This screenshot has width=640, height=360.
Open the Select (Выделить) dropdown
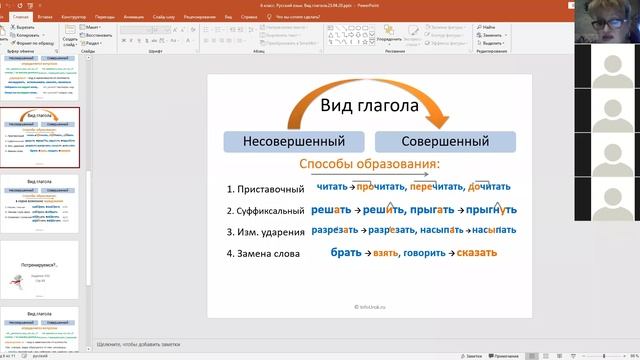[x=490, y=43]
